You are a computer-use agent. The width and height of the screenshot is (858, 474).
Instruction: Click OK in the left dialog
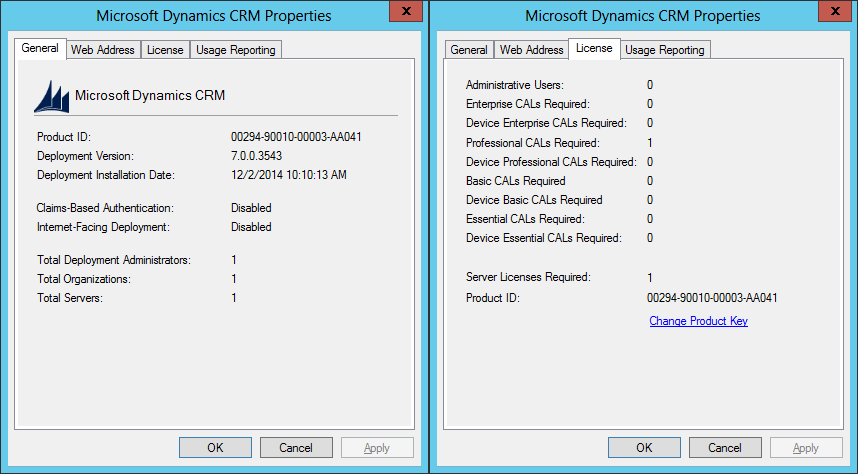(215, 448)
